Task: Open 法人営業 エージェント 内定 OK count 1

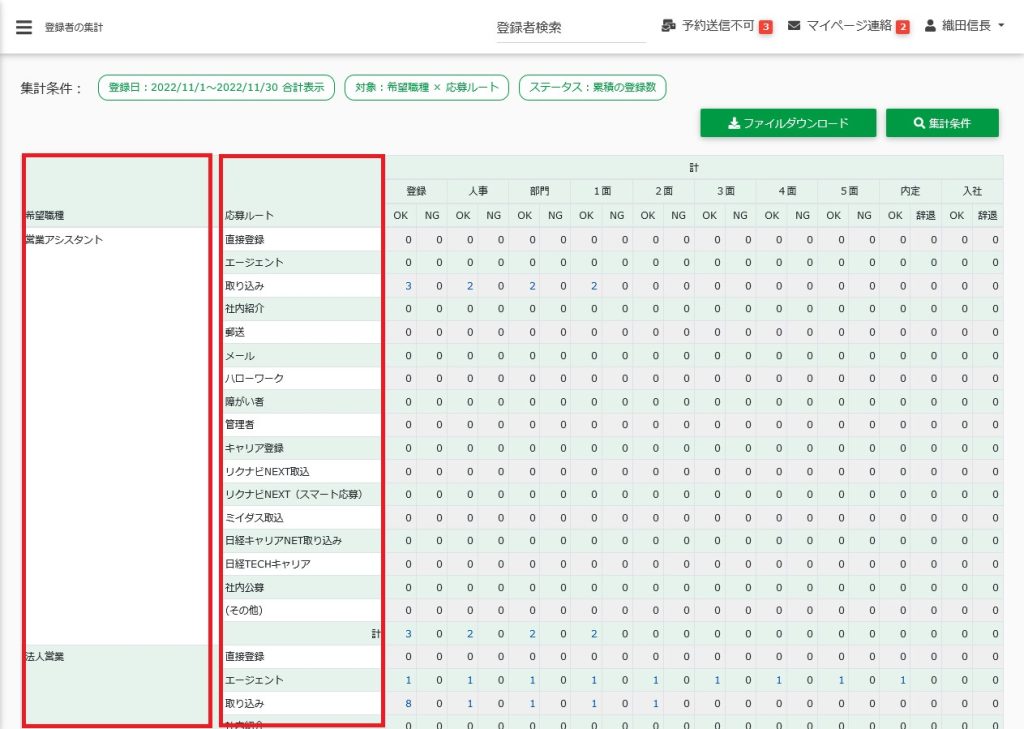Action: [x=903, y=680]
